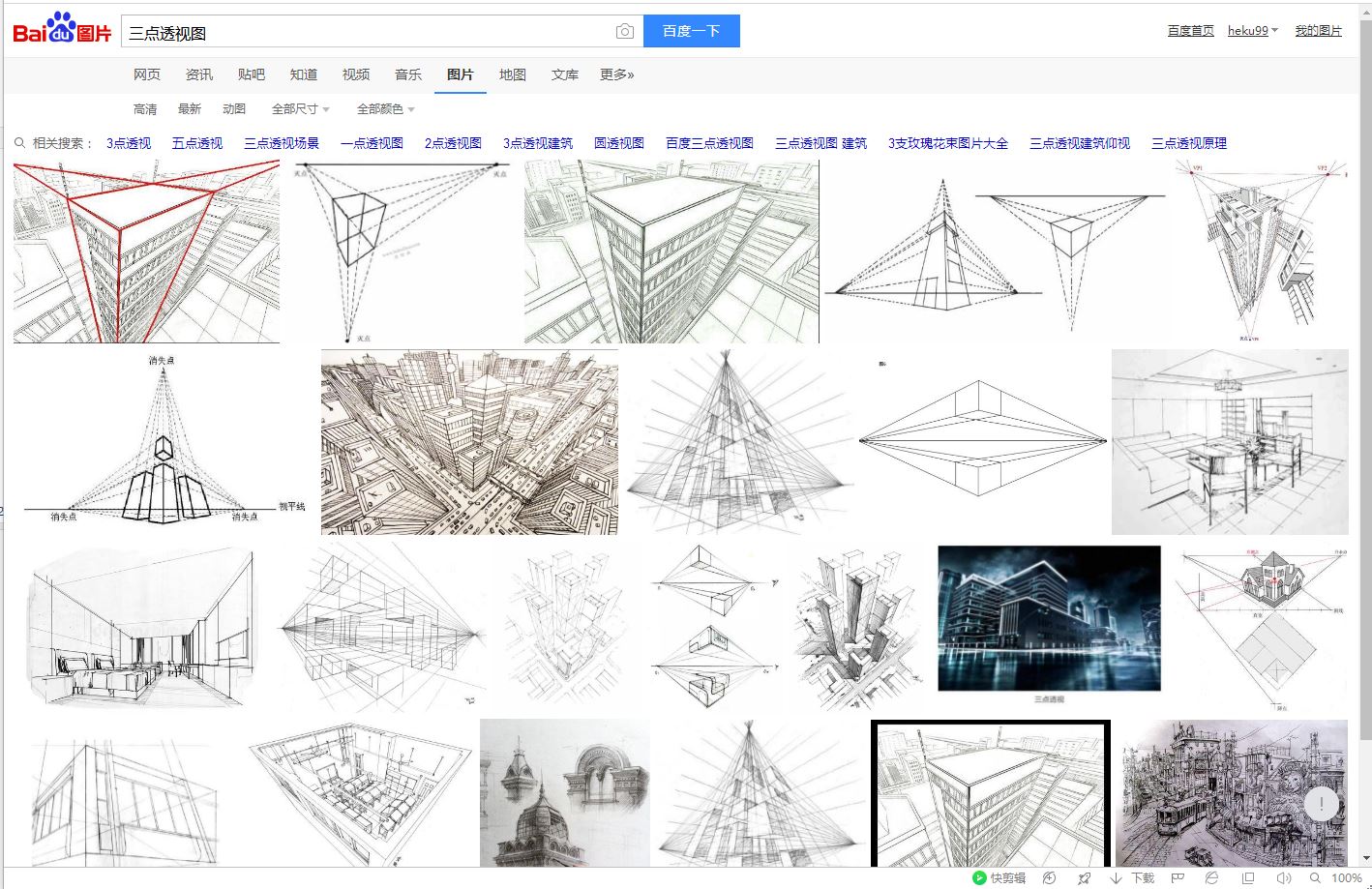Viewport: 1372px width, 889px height.
Task: Click the IE browser mode icon
Action: (1211, 877)
